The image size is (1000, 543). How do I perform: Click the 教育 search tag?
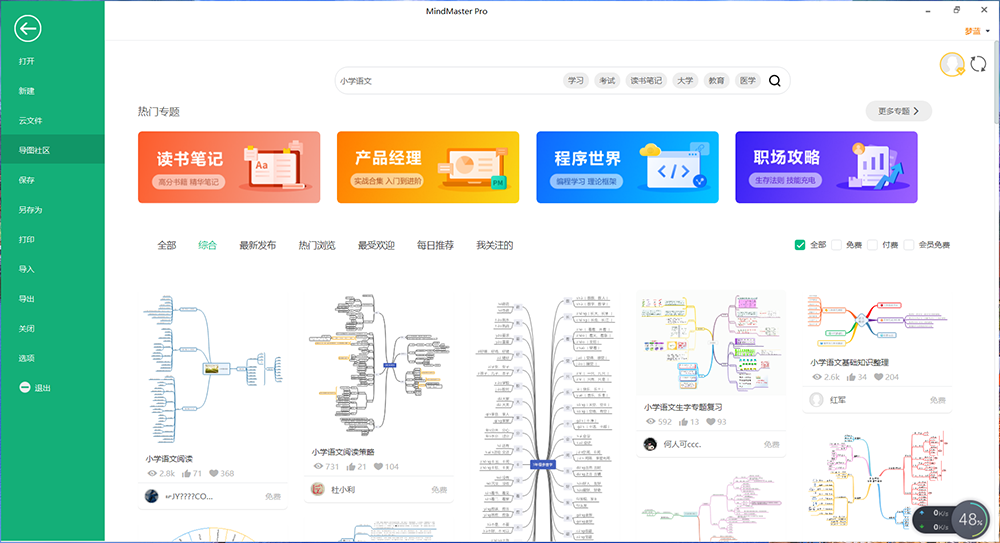coord(717,80)
